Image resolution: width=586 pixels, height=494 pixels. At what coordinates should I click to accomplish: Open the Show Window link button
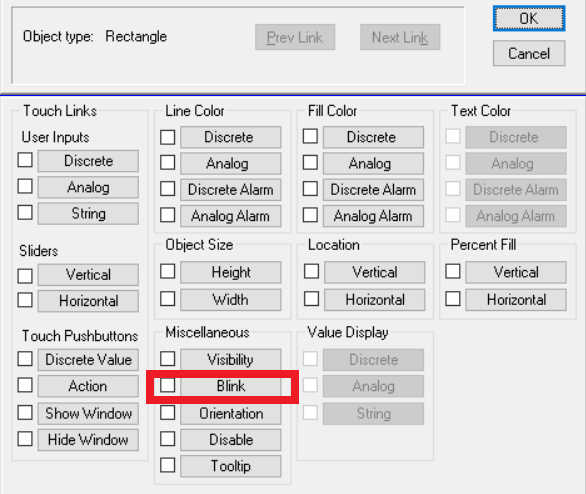click(88, 414)
